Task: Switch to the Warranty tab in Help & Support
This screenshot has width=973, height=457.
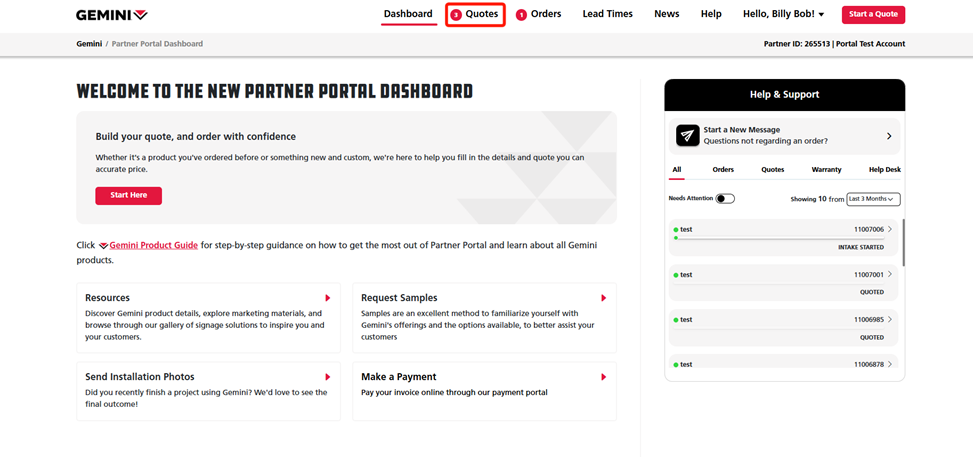Action: (826, 170)
